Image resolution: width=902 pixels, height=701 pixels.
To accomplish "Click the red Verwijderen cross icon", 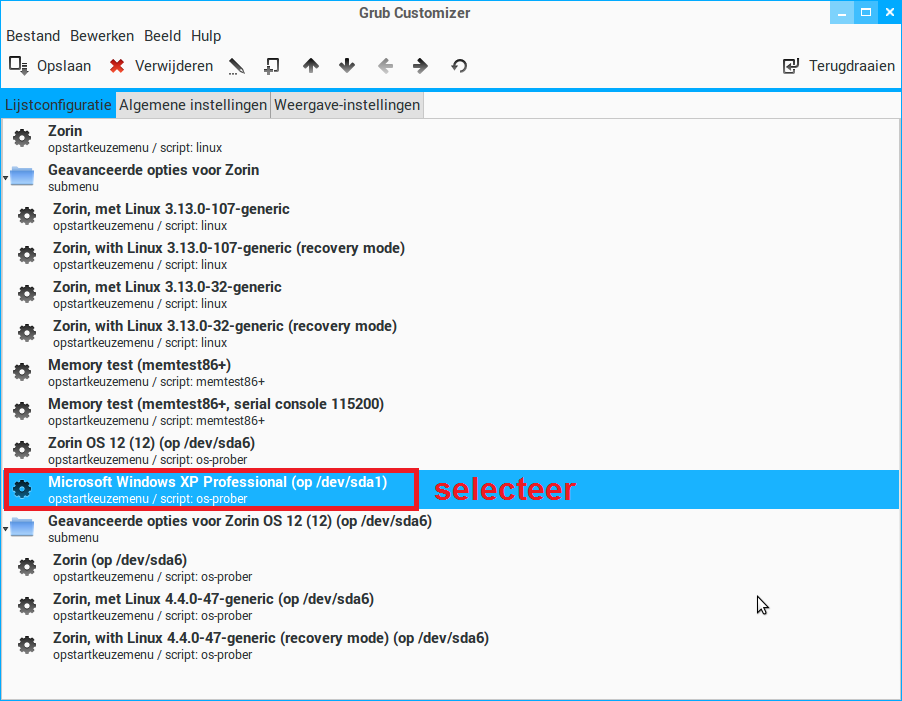I will pyautogui.click(x=117, y=66).
